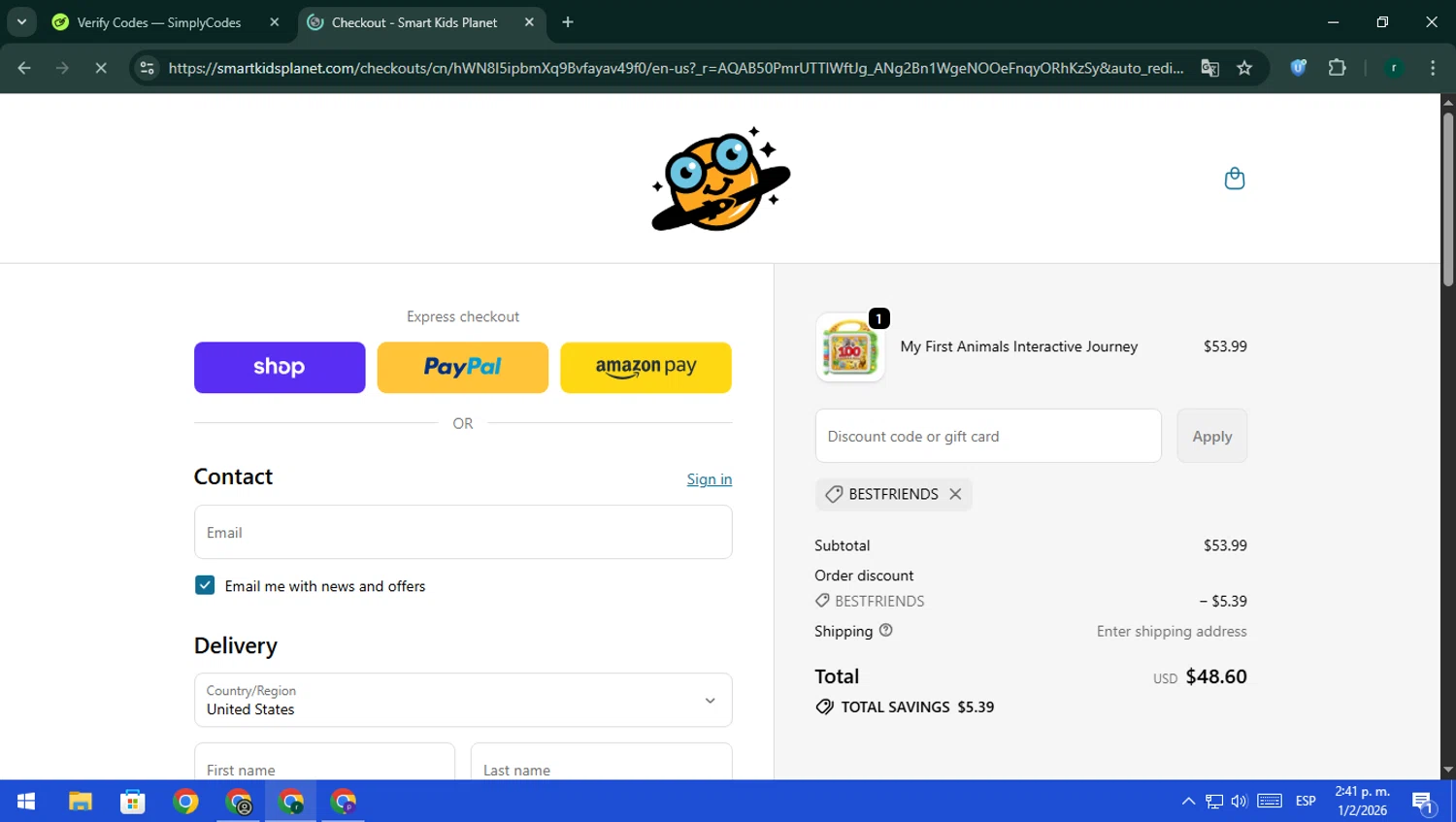Screen dimensions: 1456x822
Task: Open the shopping bag cart icon
Action: pyautogui.click(x=1234, y=179)
